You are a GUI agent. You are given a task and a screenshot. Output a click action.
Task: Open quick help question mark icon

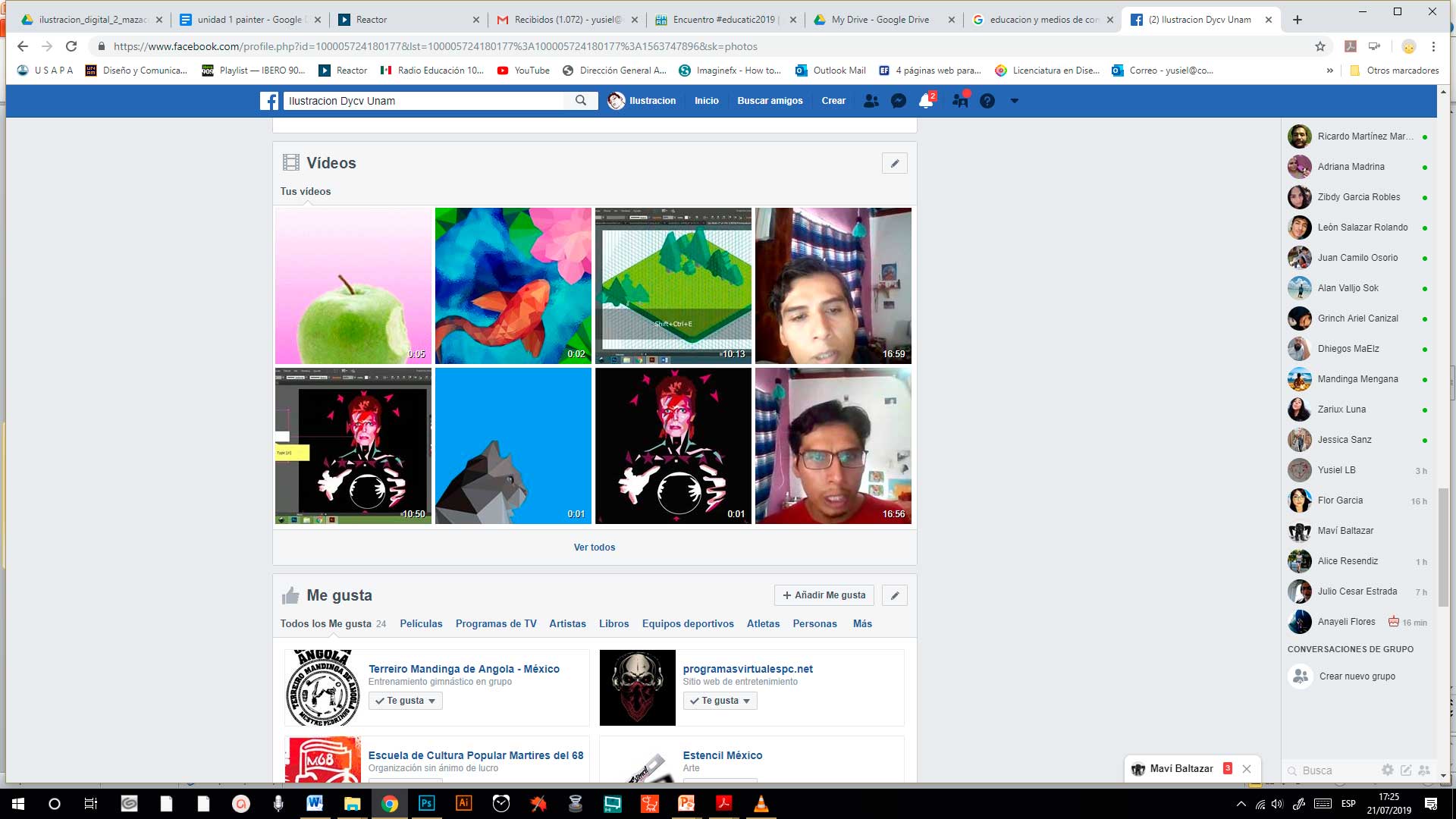point(987,101)
